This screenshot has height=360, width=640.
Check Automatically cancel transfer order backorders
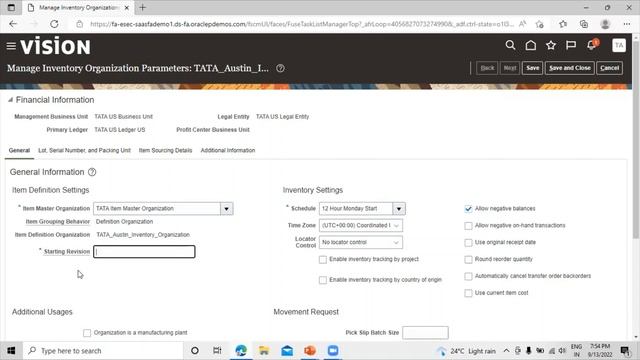[468, 276]
